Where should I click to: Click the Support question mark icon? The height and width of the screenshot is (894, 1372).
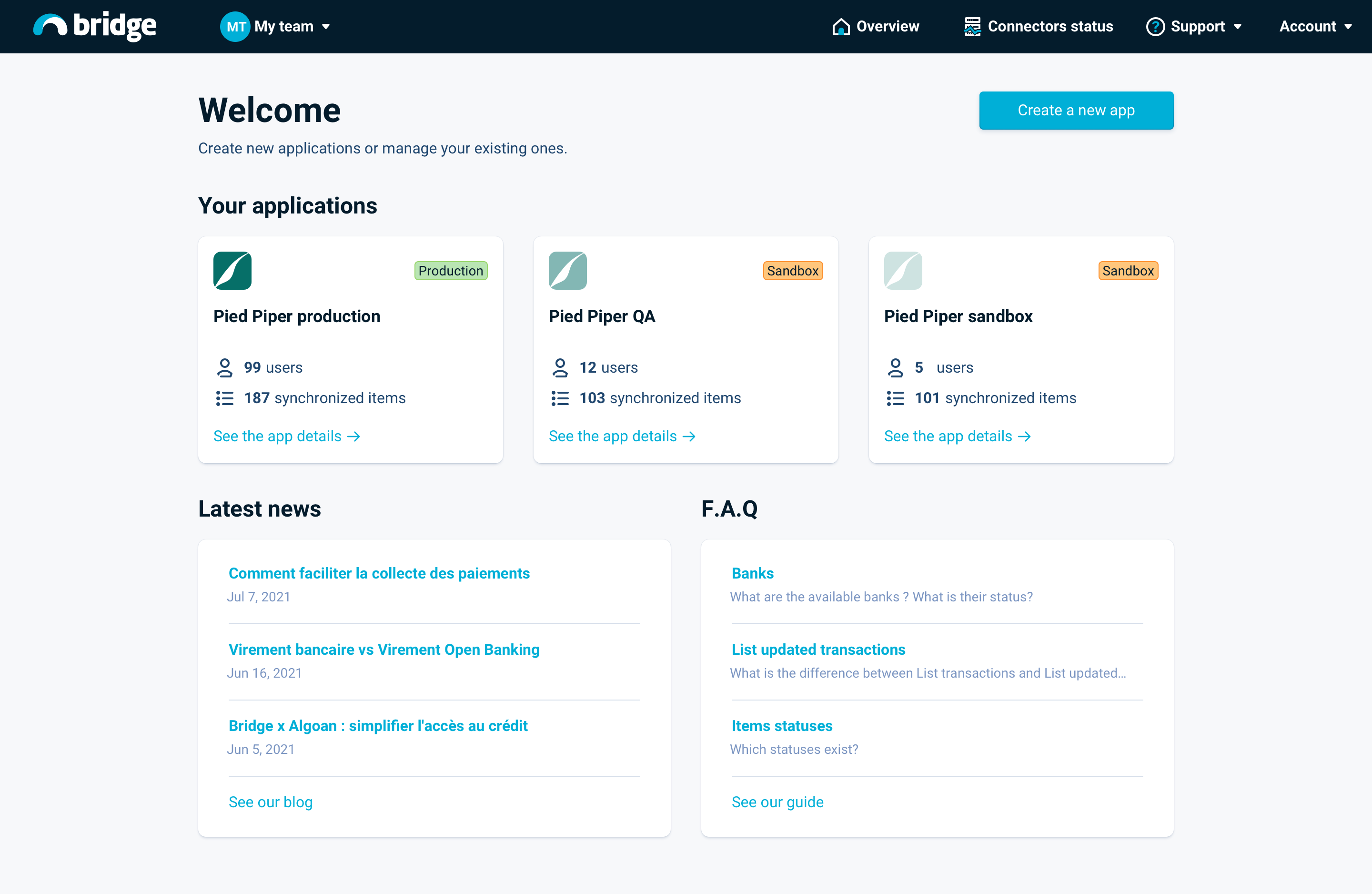(1155, 27)
